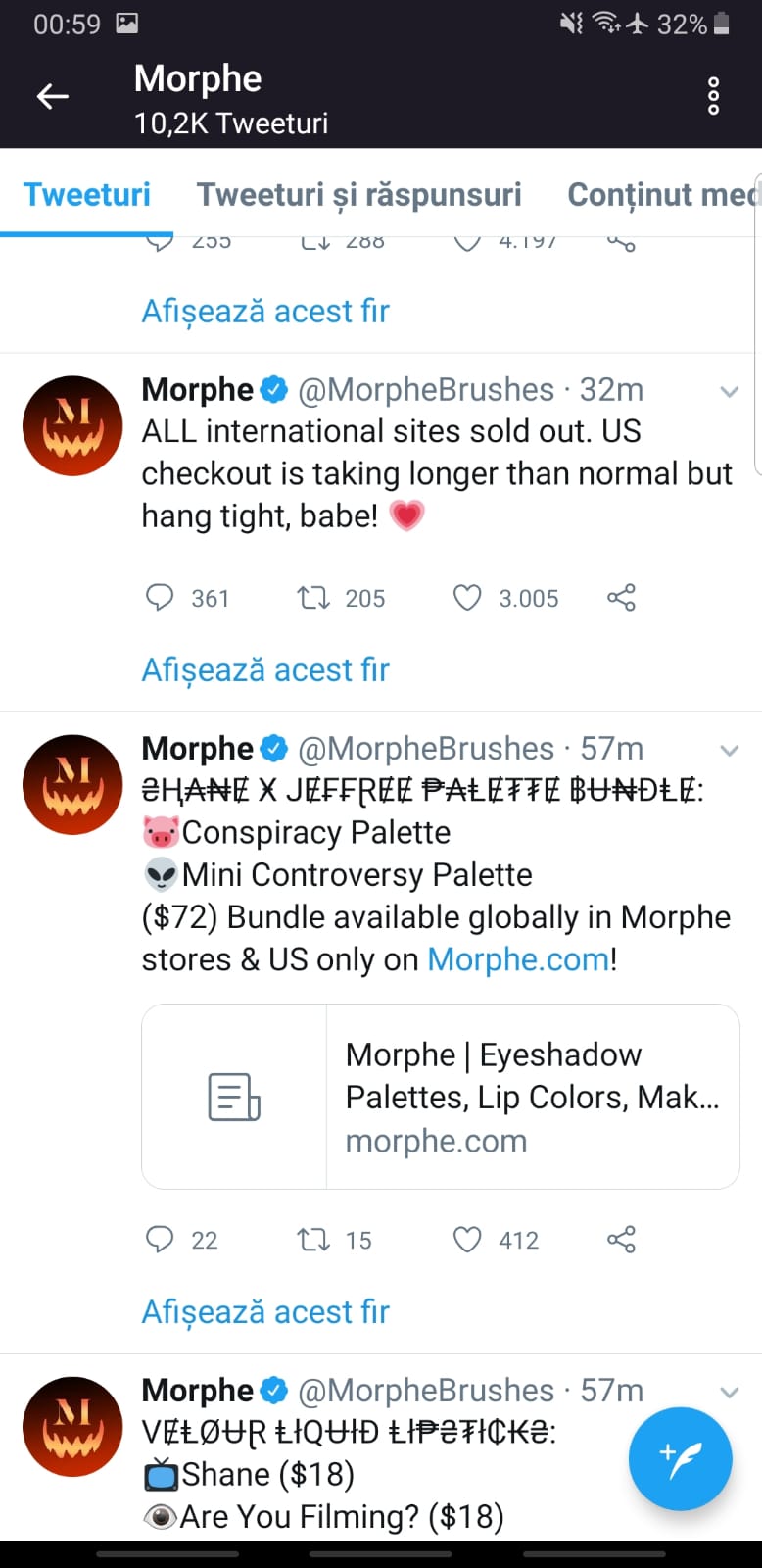
Task: Share the 'ALL international sites' tweet
Action: pos(621,597)
